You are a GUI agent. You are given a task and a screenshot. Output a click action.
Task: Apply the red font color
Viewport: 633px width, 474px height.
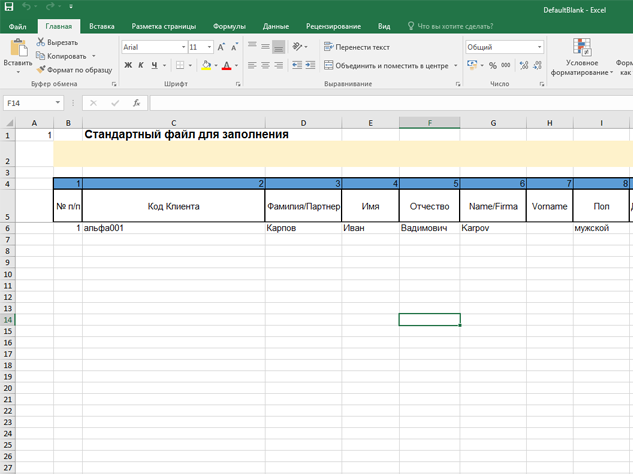[x=226, y=65]
